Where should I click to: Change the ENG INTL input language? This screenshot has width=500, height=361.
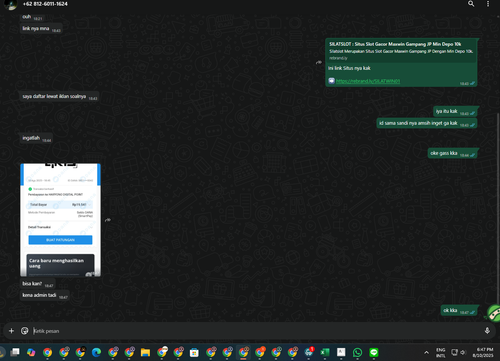(x=441, y=353)
